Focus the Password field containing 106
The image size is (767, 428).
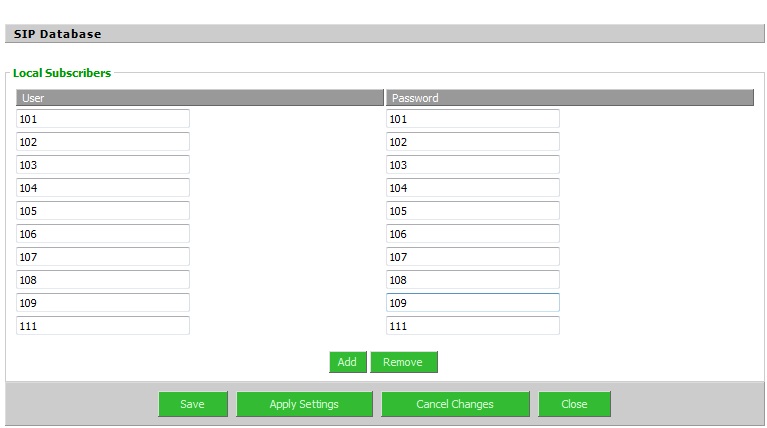[x=473, y=234]
